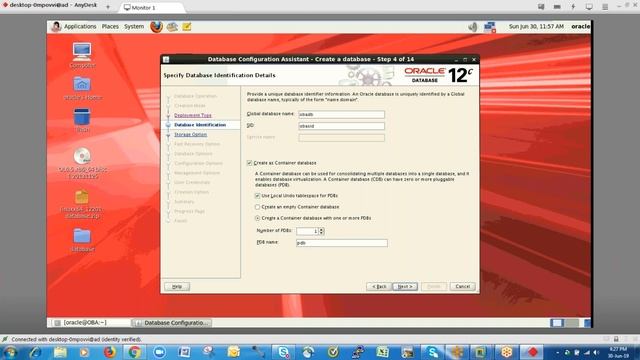Open the AnyDesk hamburger menu icon
Screen dimensions: 640x360
[x=605, y=7]
